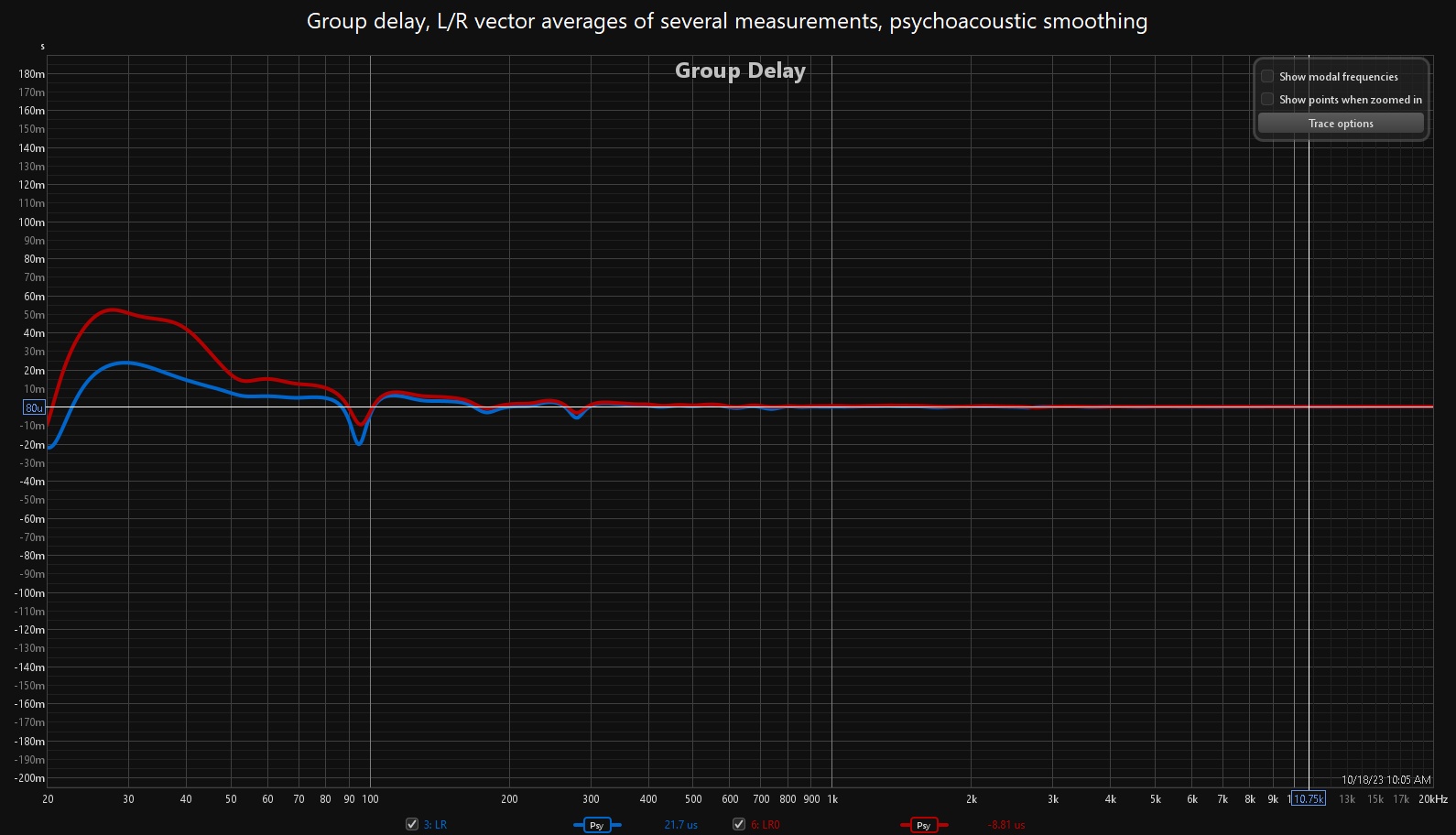The height and width of the screenshot is (835, 1456).
Task: Click the 20kHz axis label
Action: (x=1433, y=799)
